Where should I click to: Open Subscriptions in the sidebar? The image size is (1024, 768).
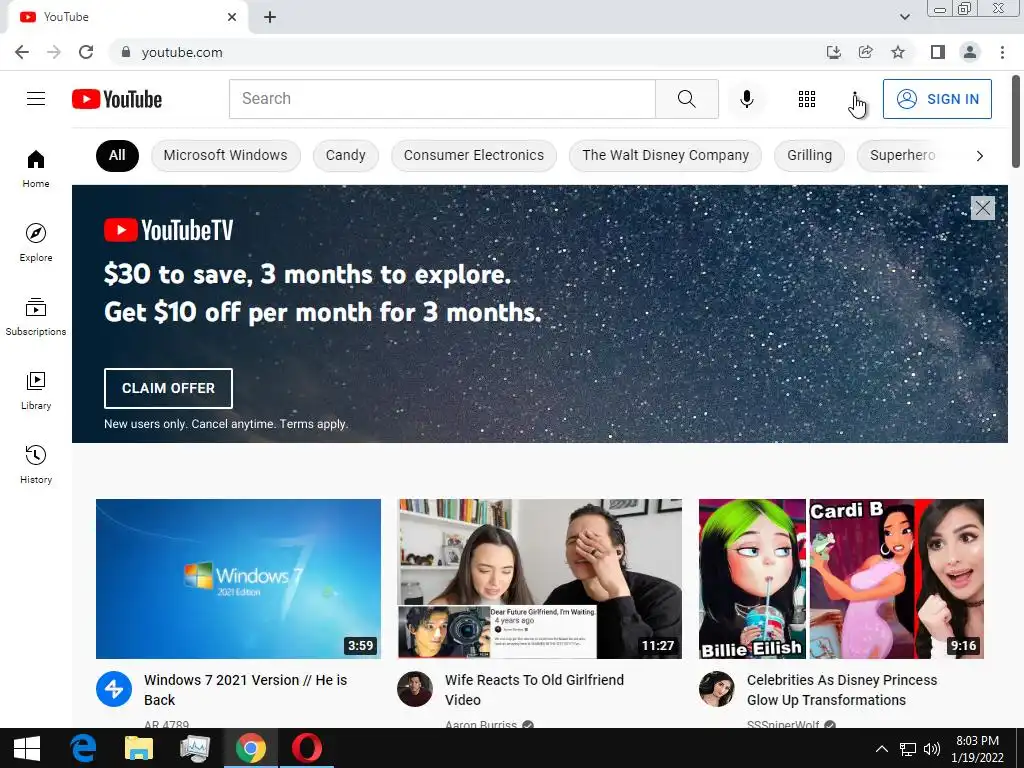[36, 317]
